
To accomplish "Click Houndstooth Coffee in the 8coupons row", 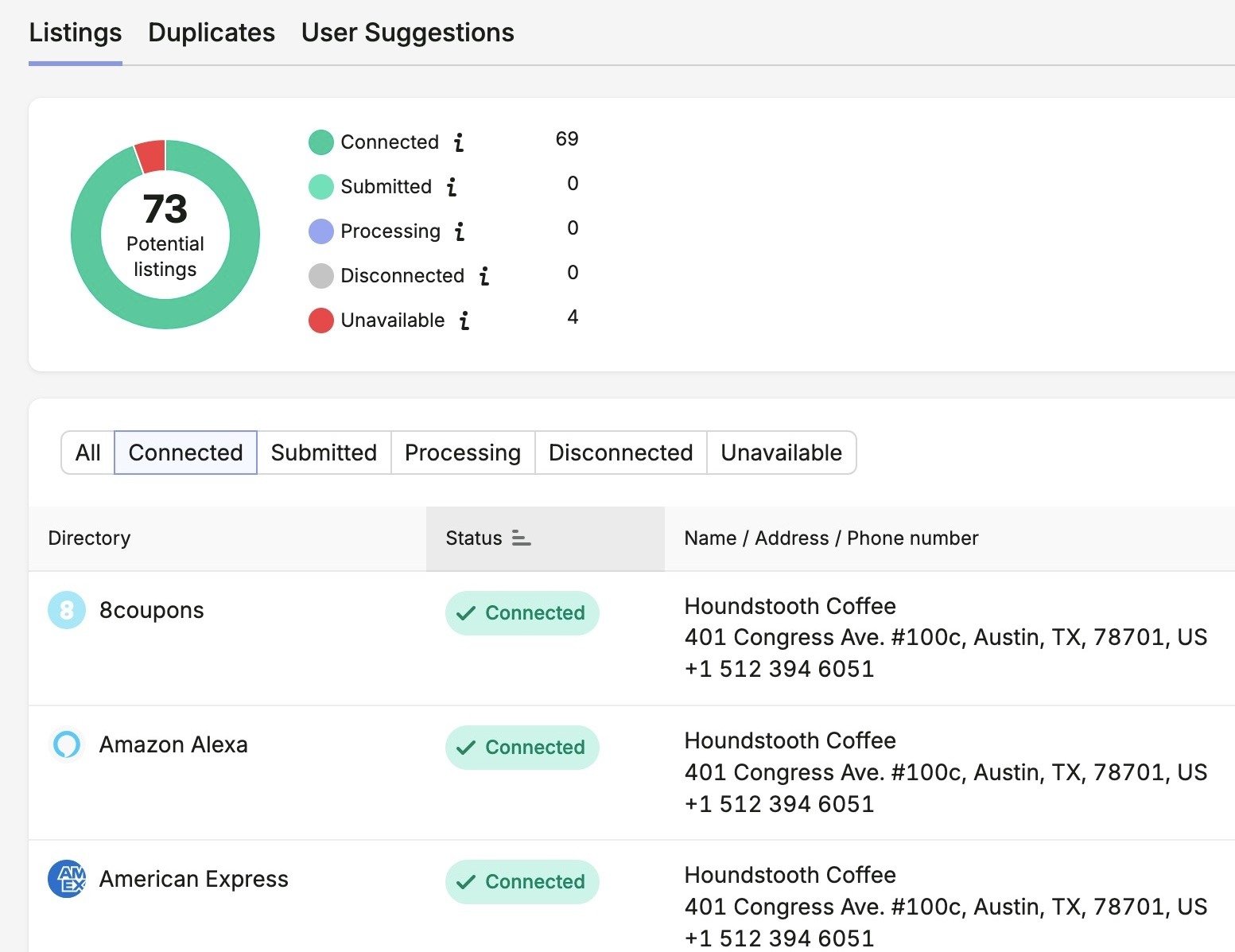I will (790, 606).
